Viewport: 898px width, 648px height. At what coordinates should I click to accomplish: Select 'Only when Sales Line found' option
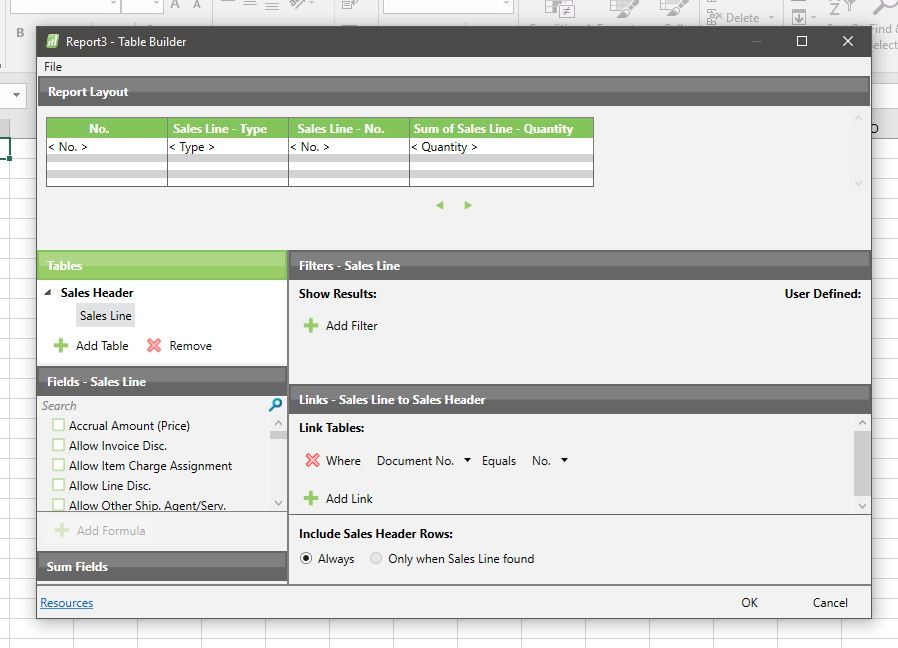point(376,559)
